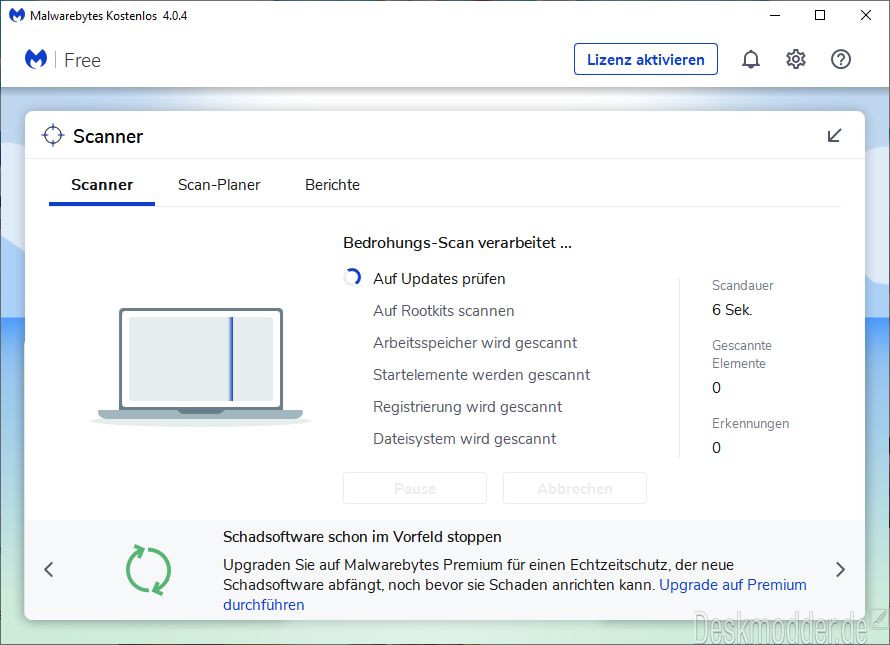Click the 'Gescannte Elemente' label
Viewport: 890px width, 645px height.
click(742, 354)
